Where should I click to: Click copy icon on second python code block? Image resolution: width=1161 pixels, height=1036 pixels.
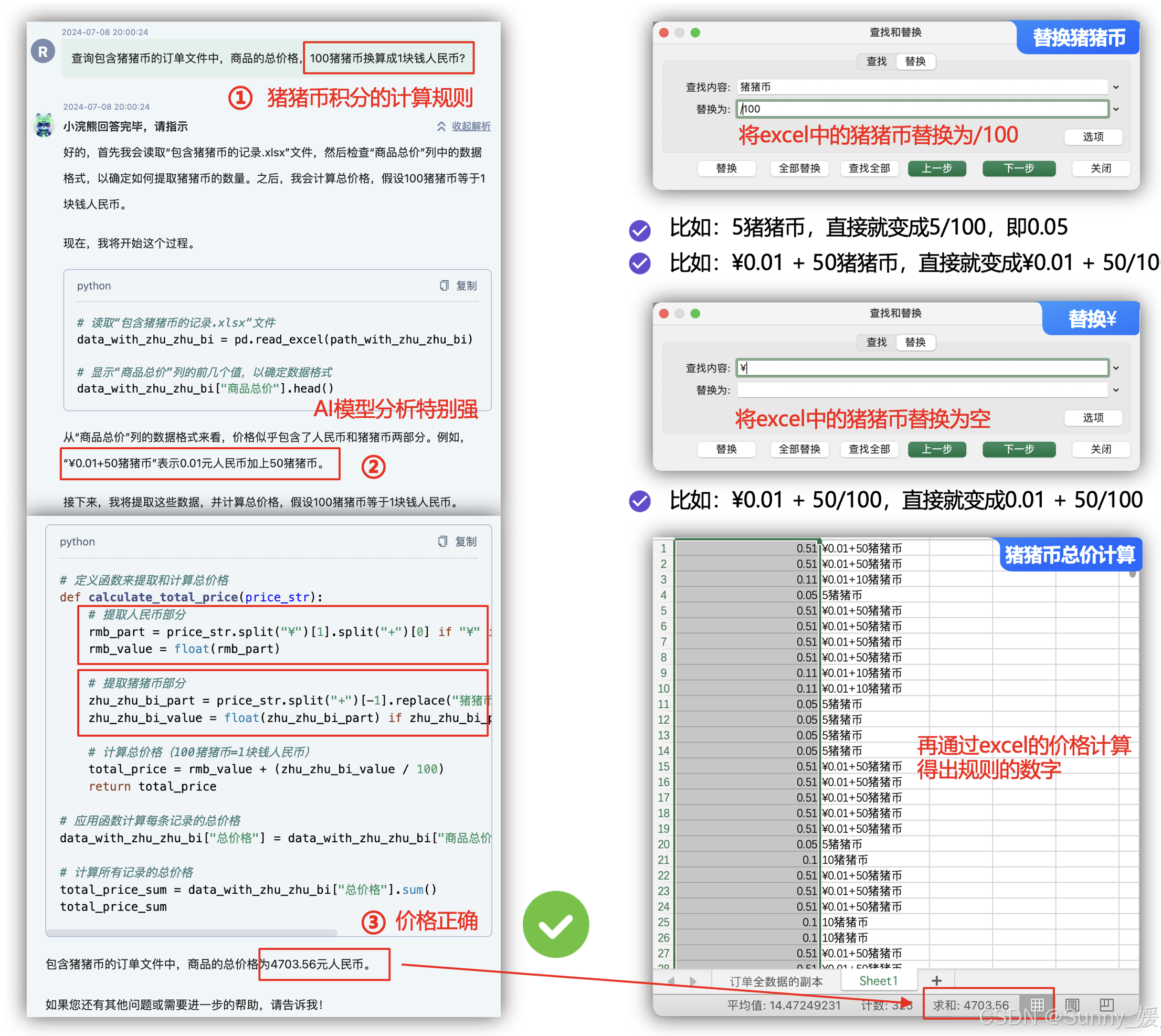coord(443,542)
